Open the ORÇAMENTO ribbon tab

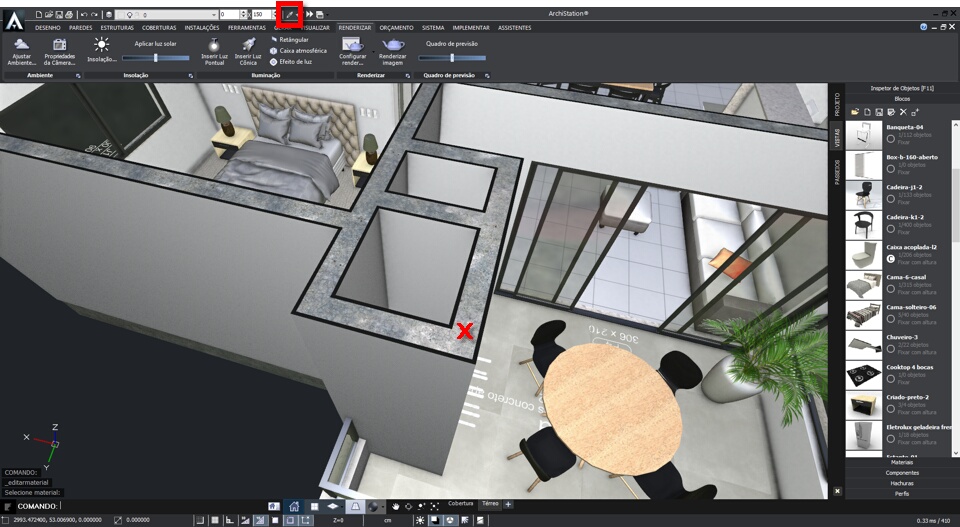point(396,28)
